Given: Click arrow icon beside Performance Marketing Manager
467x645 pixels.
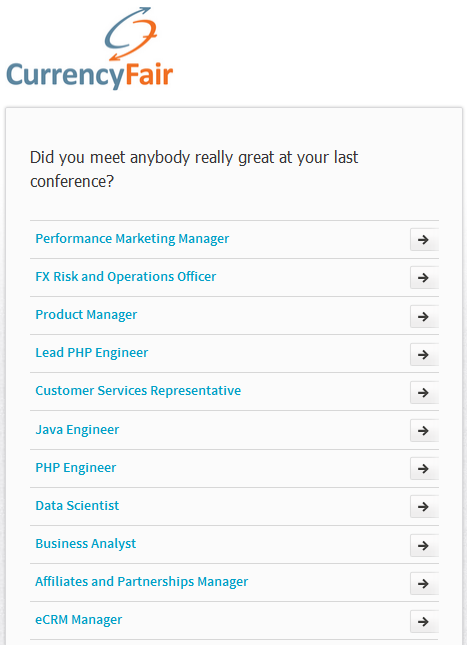Looking at the screenshot, I should (424, 240).
